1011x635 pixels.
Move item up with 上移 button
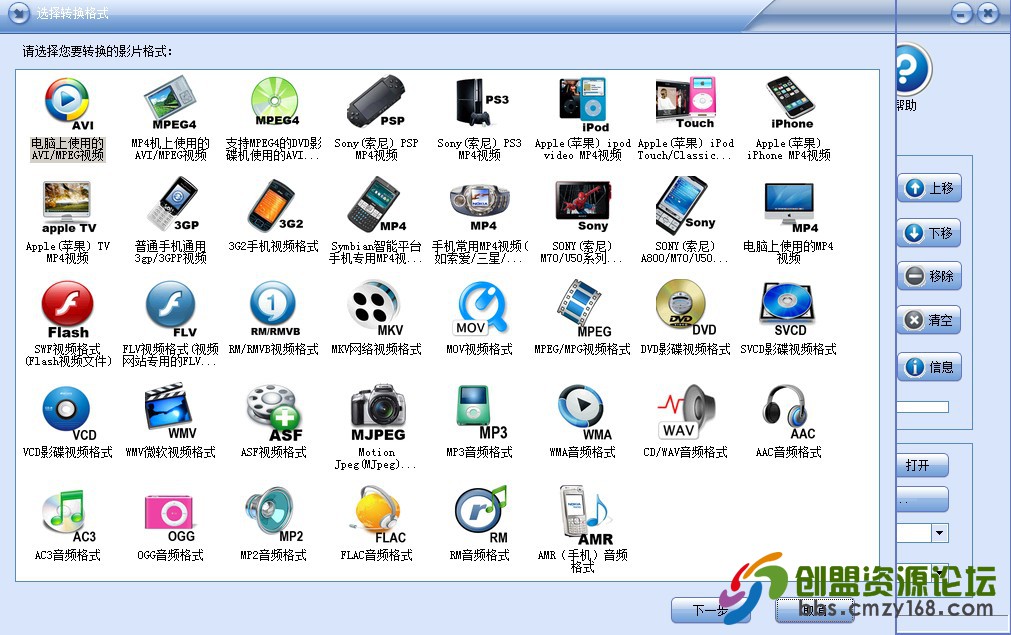pos(929,188)
